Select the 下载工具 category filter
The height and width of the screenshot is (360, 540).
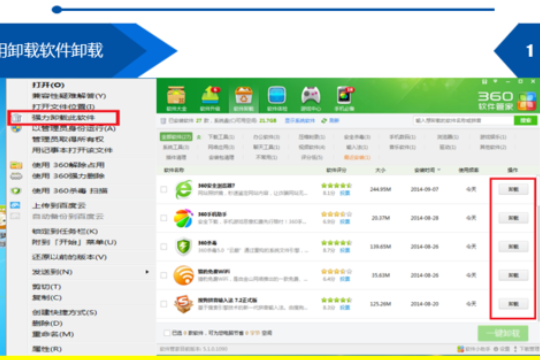click(x=221, y=137)
